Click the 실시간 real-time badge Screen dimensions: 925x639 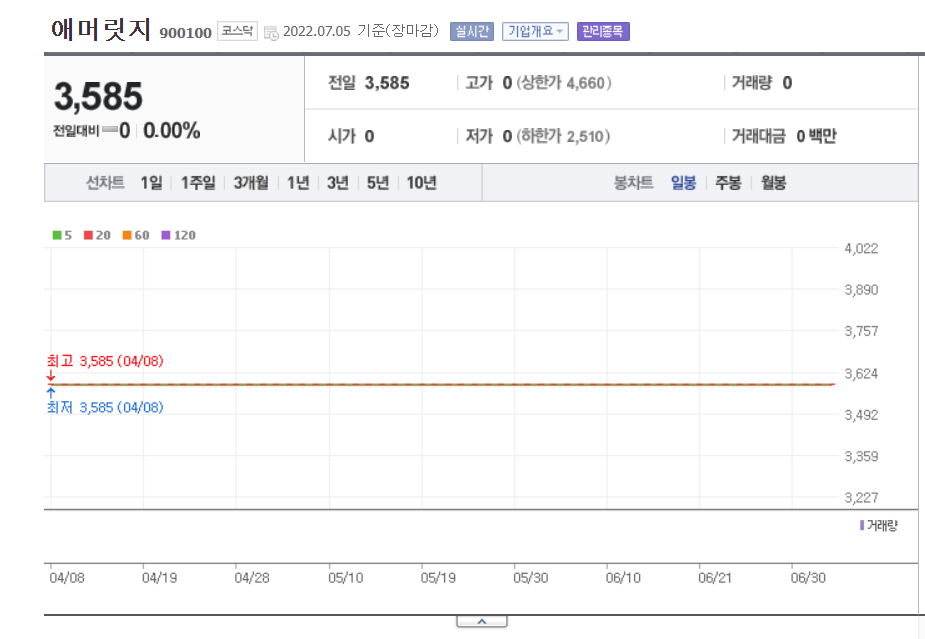tap(471, 31)
